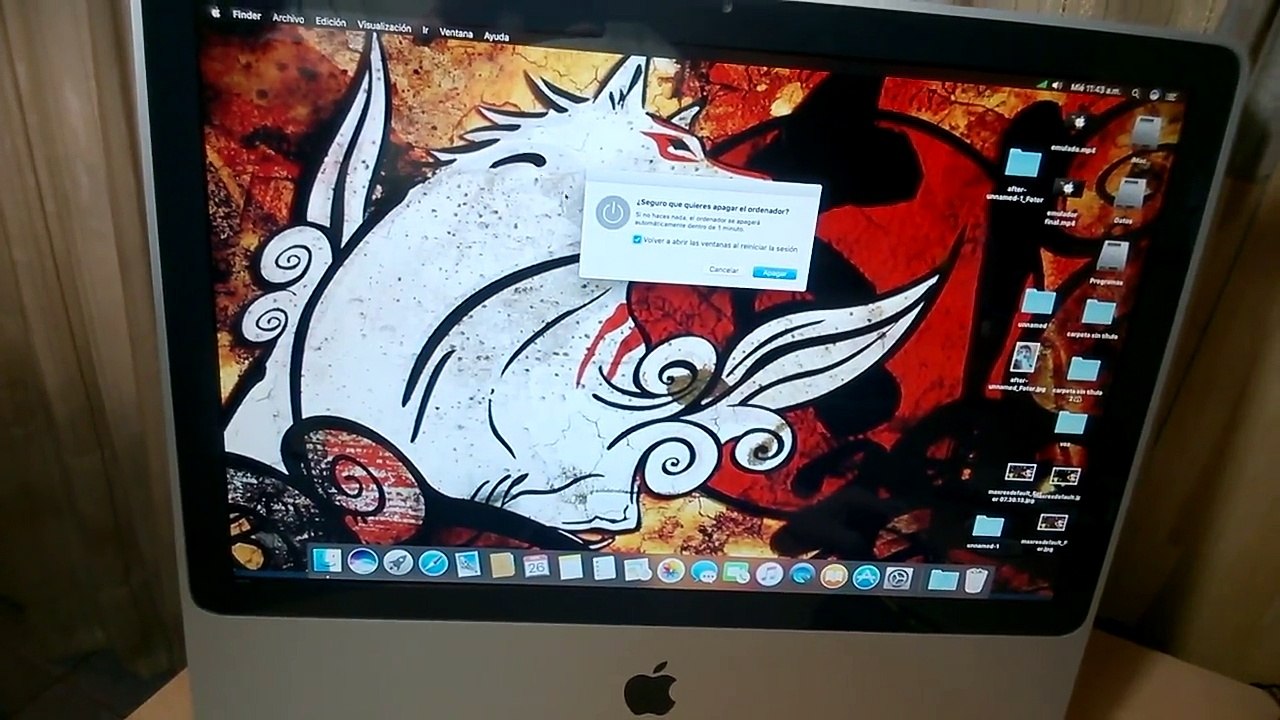Open the folder stack beside the Trash
Viewport: 1280px width, 720px height.
pos(942,579)
